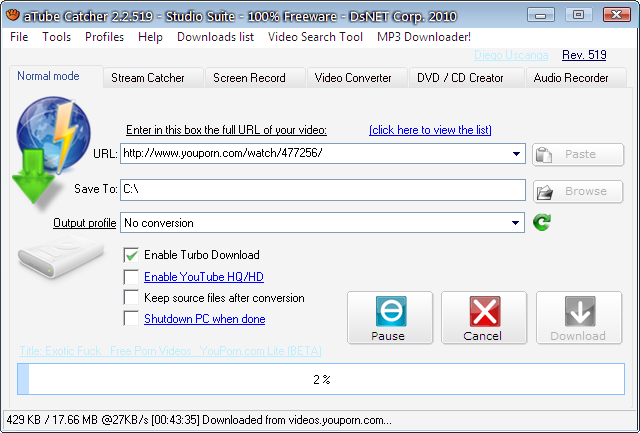Open the Video Search Tool menu
Screen dimensions: 640x433
click(x=315, y=37)
